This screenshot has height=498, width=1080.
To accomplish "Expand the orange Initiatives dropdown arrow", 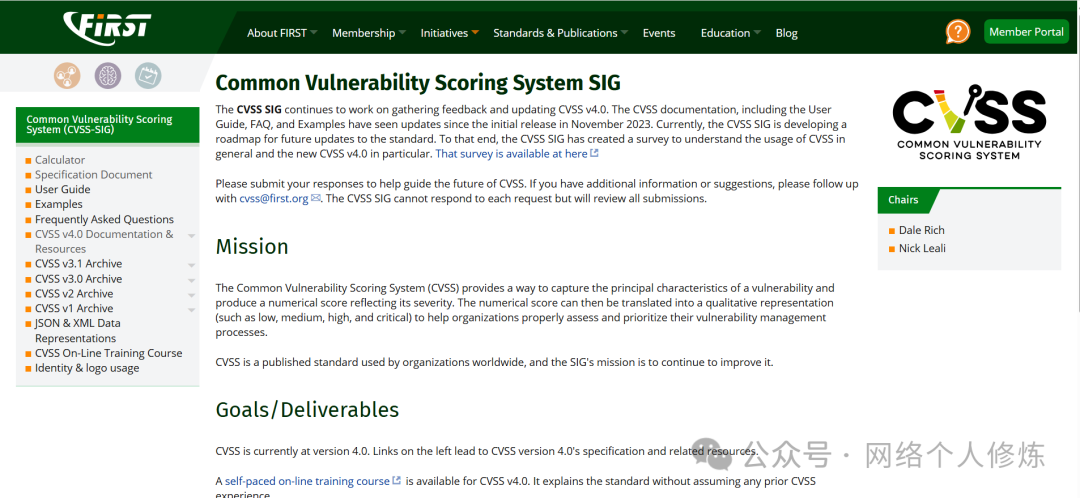I will [475, 32].
